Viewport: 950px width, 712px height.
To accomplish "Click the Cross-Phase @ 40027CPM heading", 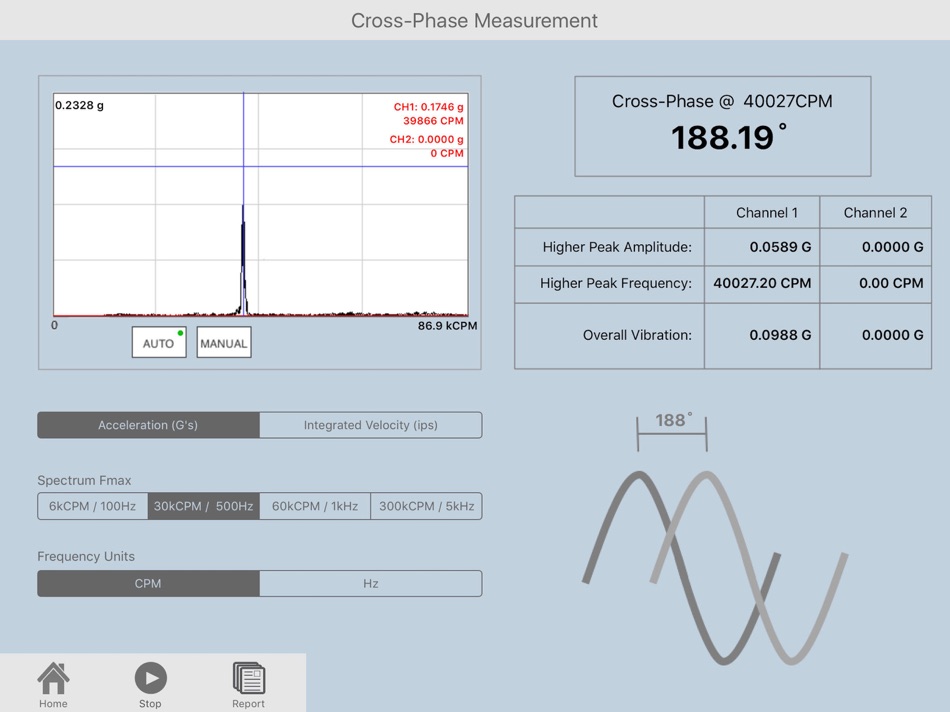I will [722, 101].
